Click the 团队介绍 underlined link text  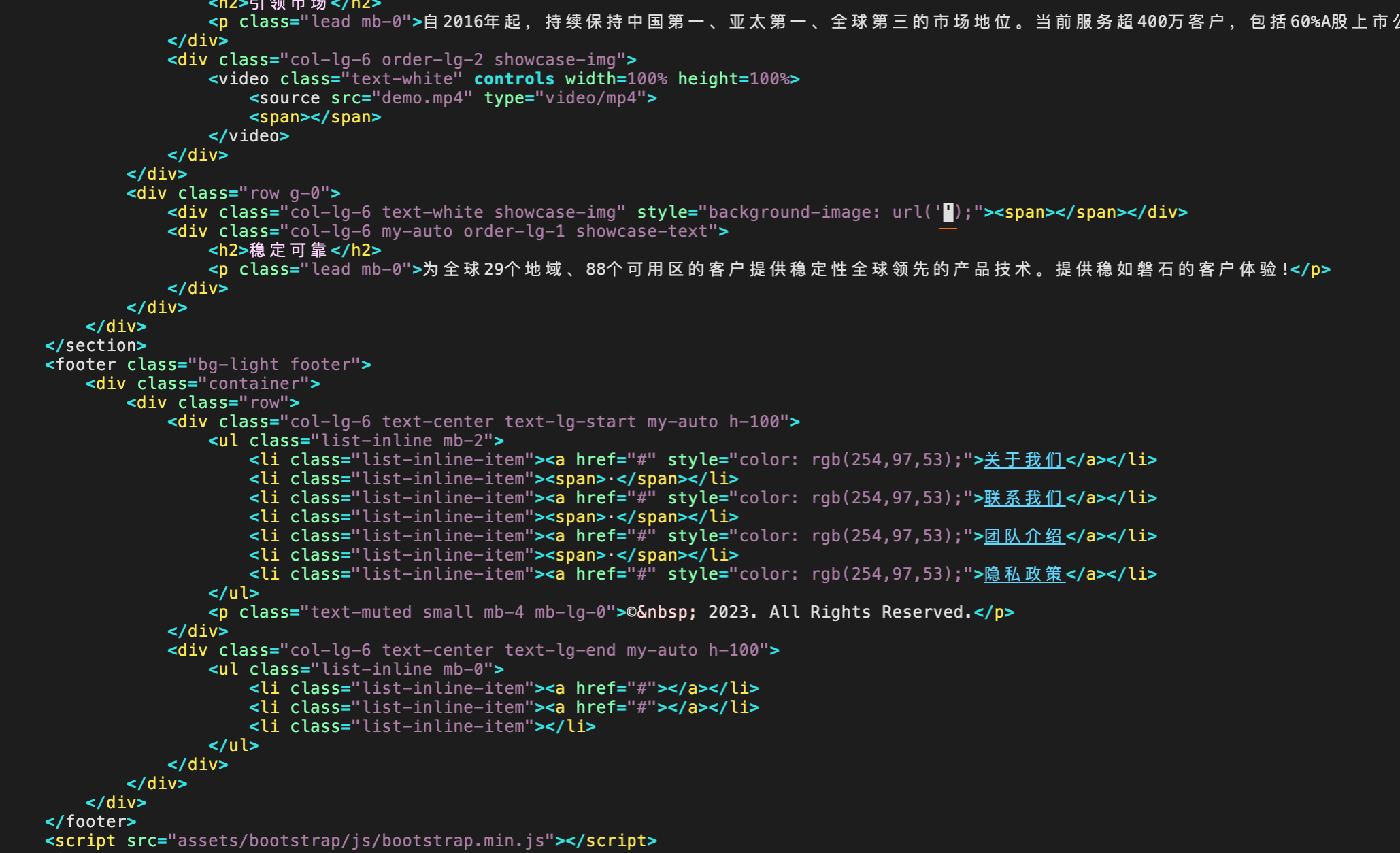point(1024,536)
